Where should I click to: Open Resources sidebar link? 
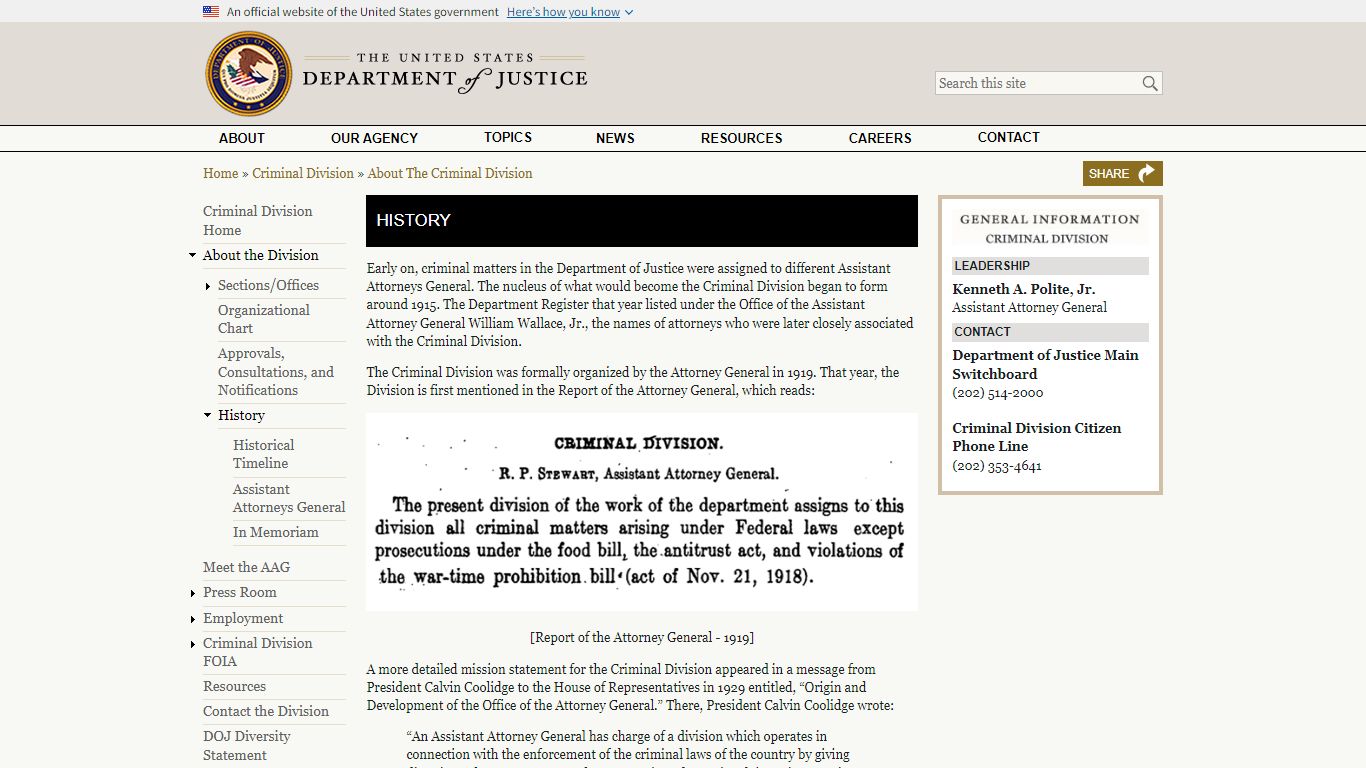(x=234, y=686)
